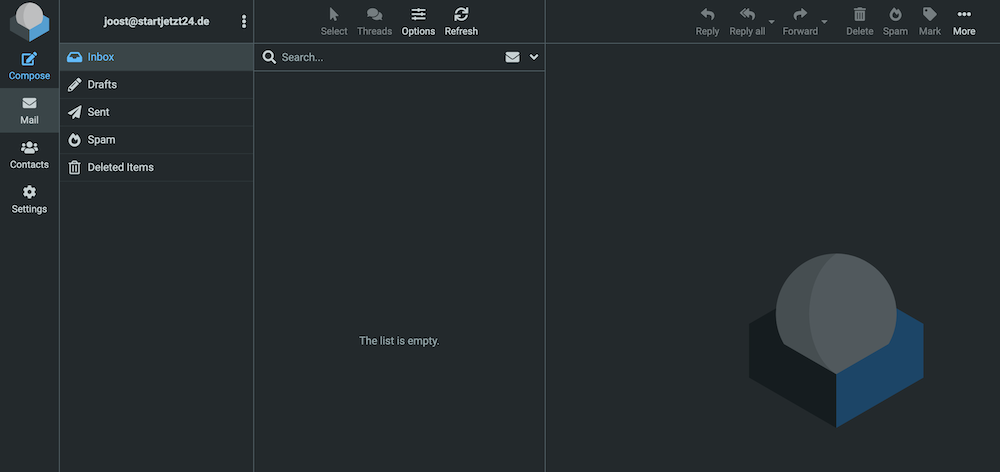
Task: Open the Reply all dropdown arrow
Action: point(771,21)
